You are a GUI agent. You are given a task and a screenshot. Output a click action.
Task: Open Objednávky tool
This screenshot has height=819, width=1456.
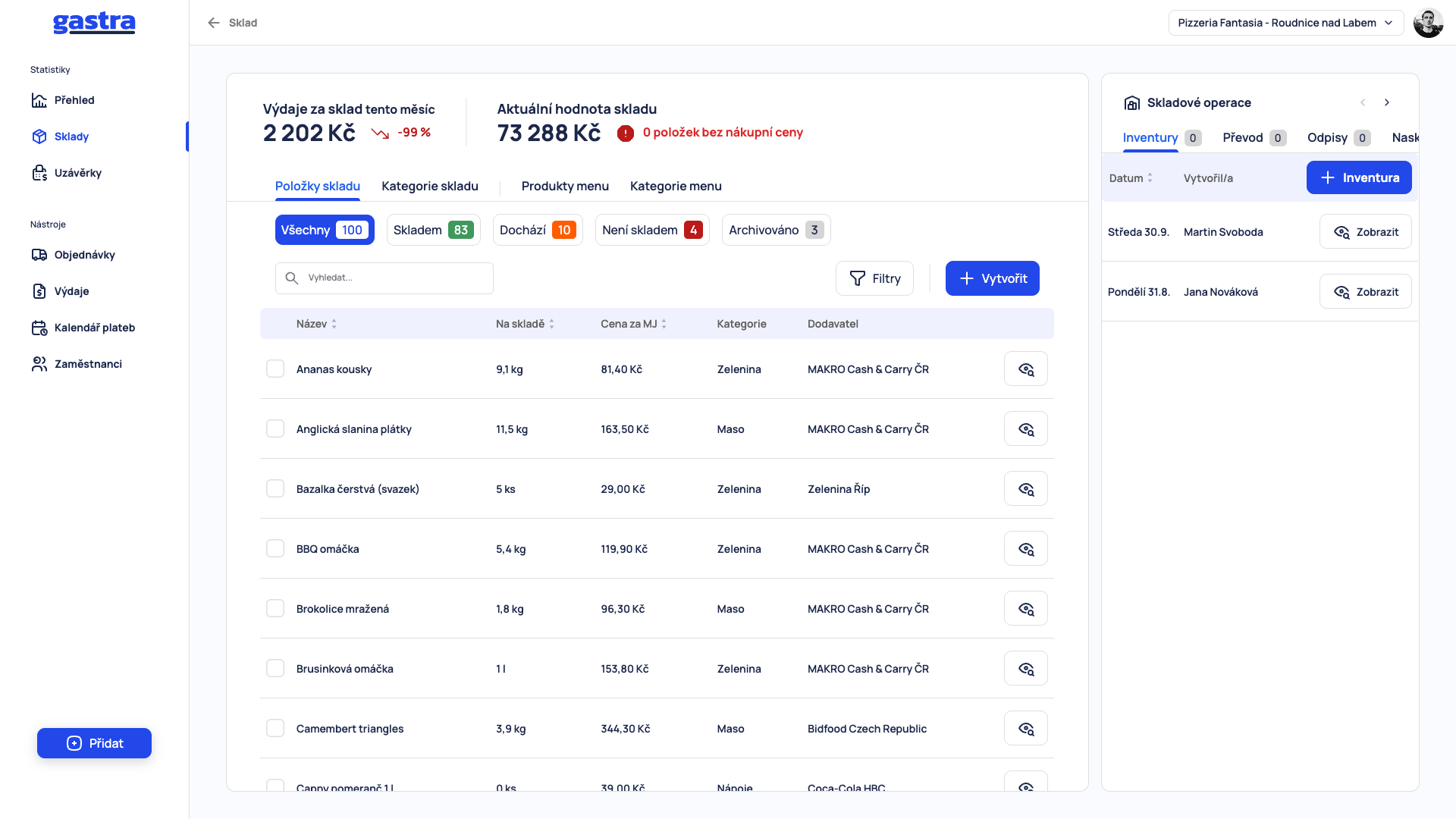click(73, 255)
